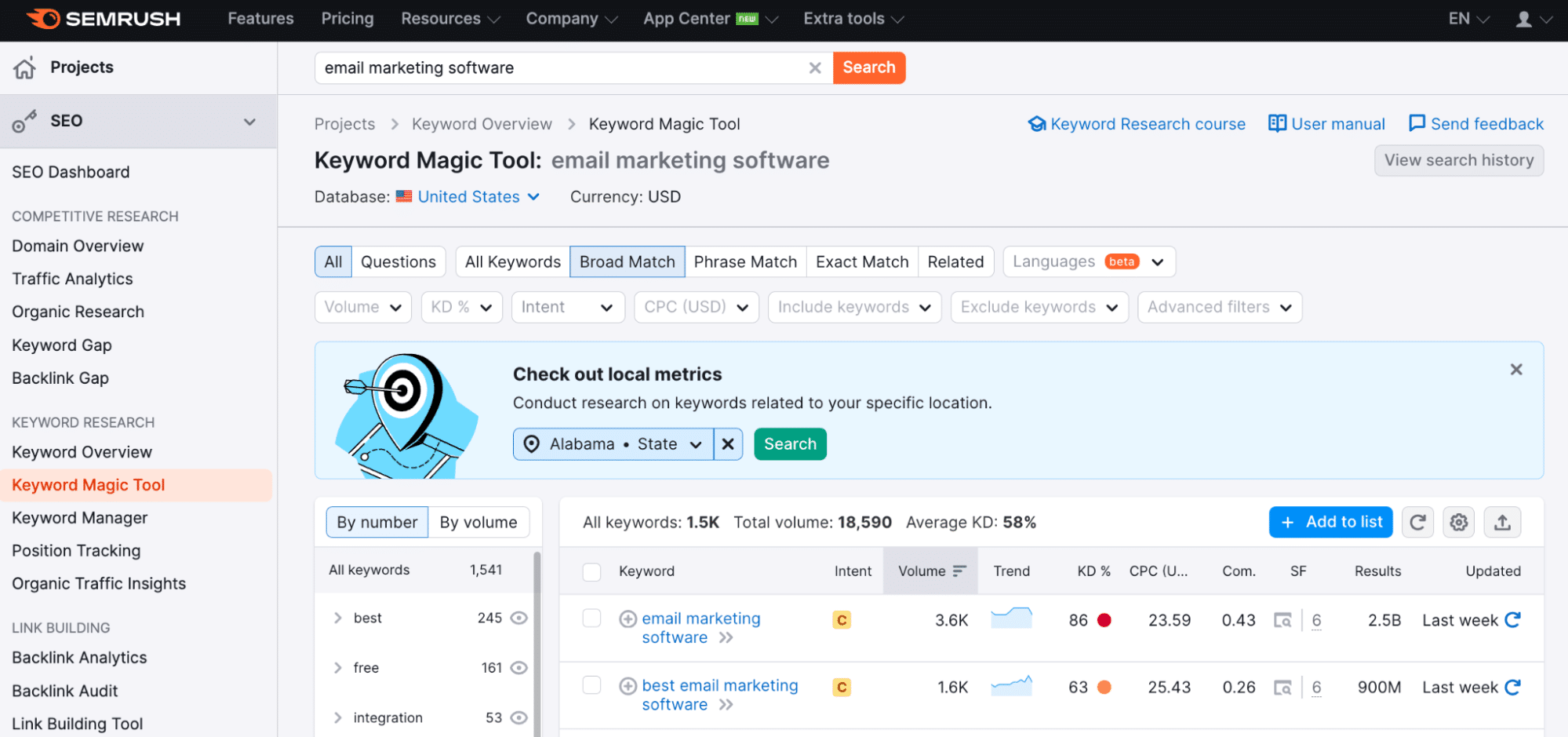Image resolution: width=1568 pixels, height=737 pixels.
Task: Clear the Alabama location selection
Action: 728,444
